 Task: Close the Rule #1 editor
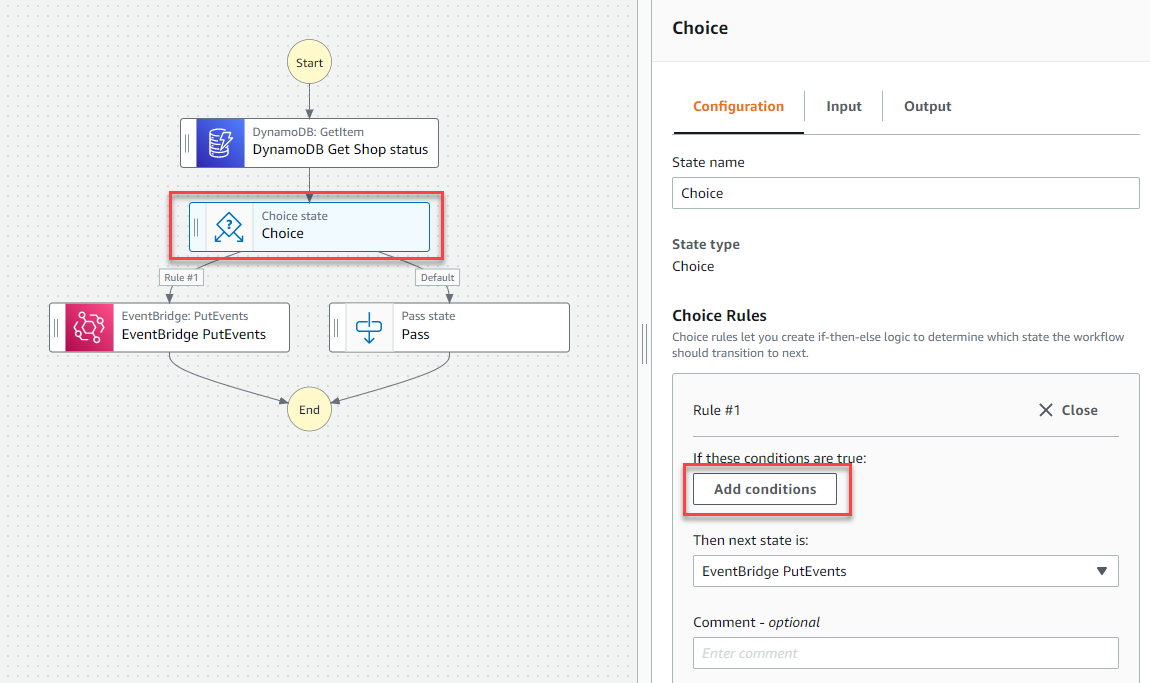pyautogui.click(x=1068, y=410)
